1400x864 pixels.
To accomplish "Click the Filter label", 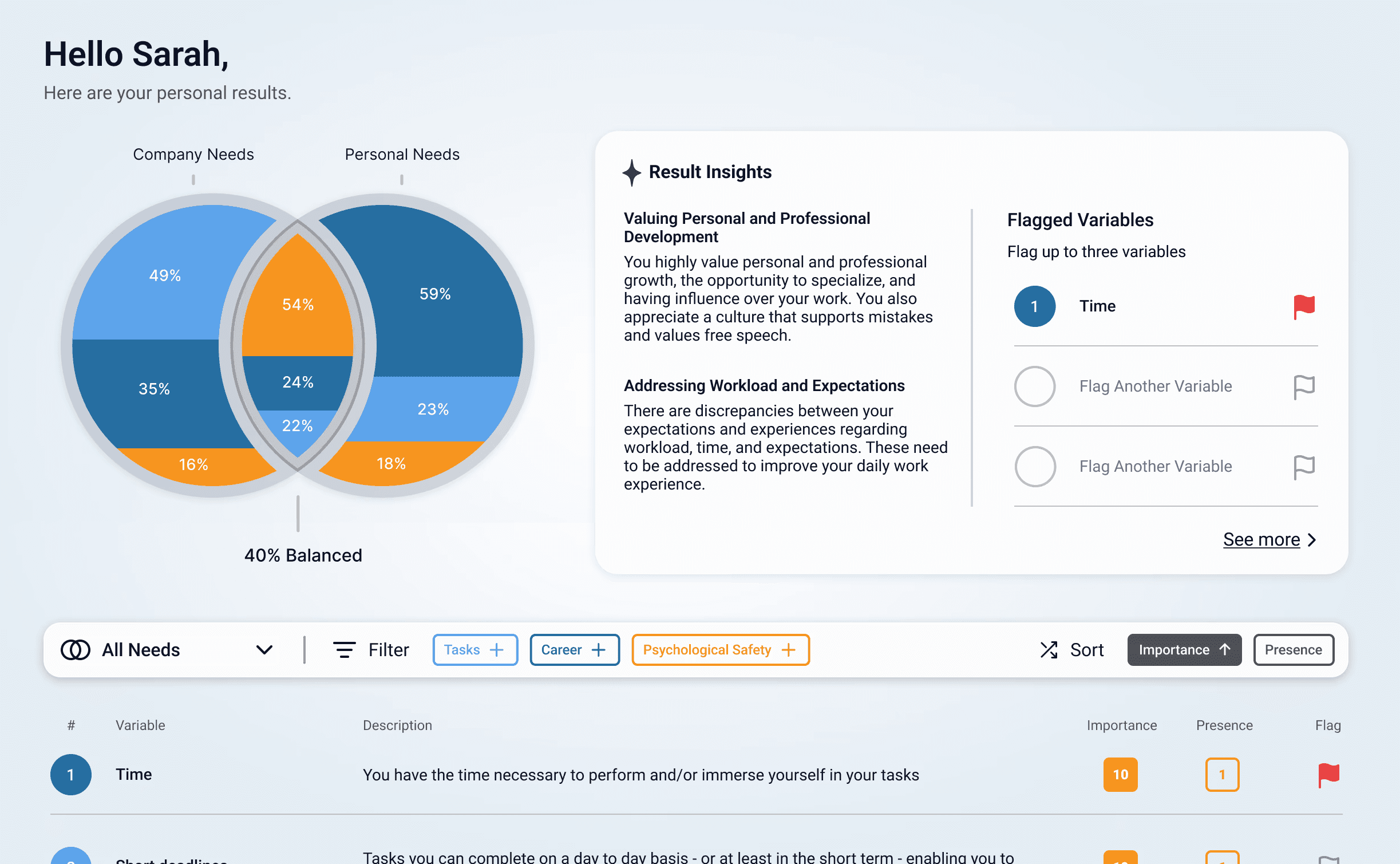I will tap(389, 650).
